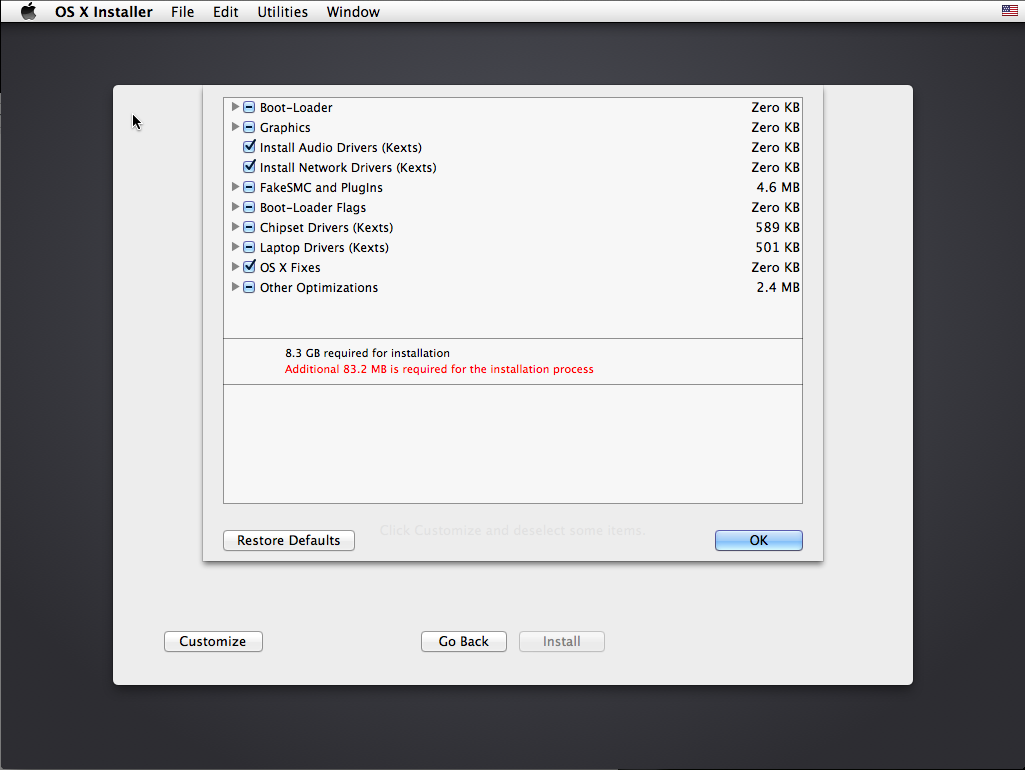Click the red Additional 83.2 MB warning

point(439,369)
